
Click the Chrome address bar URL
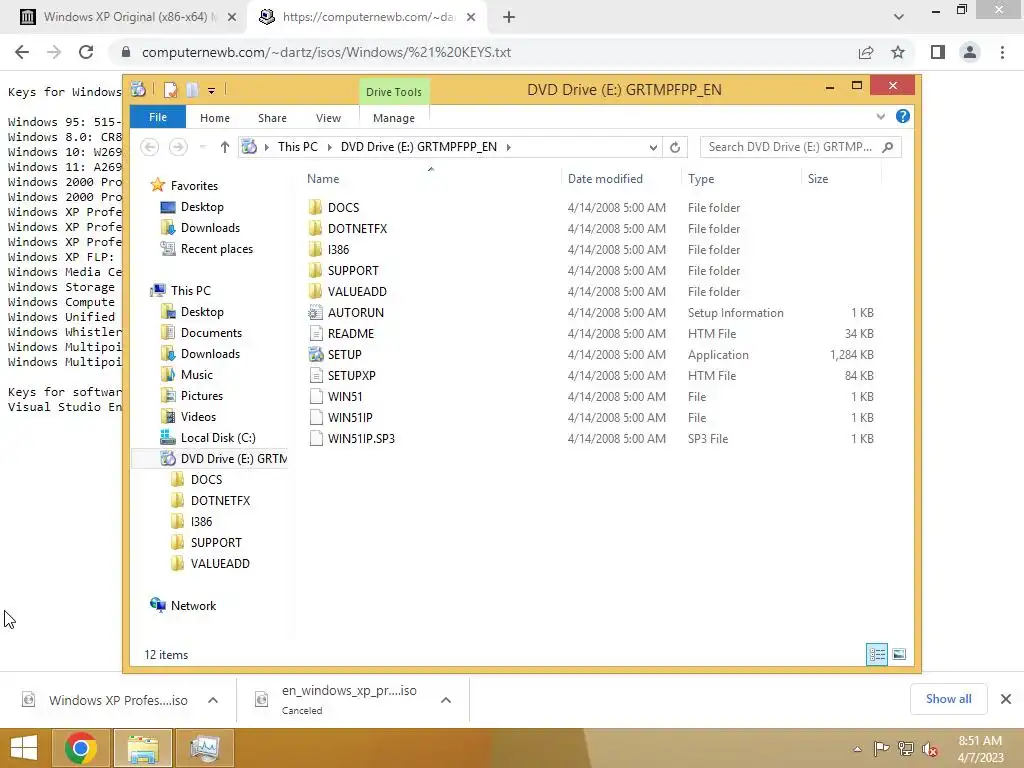point(327,52)
